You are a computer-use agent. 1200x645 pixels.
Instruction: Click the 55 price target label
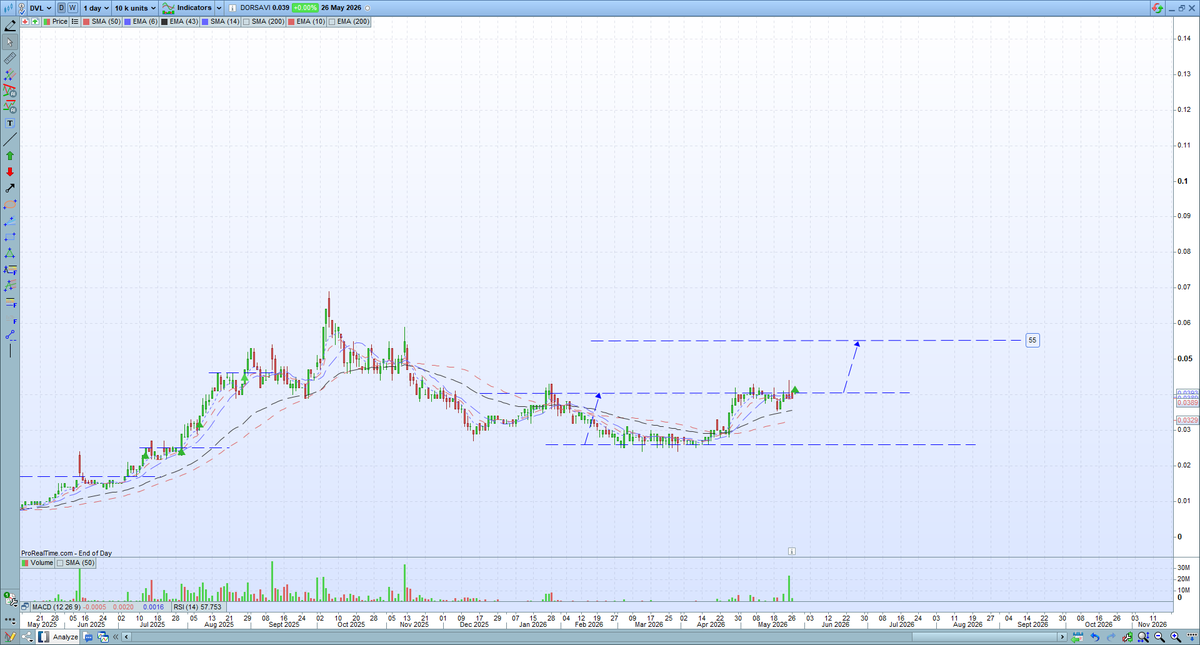1033,340
